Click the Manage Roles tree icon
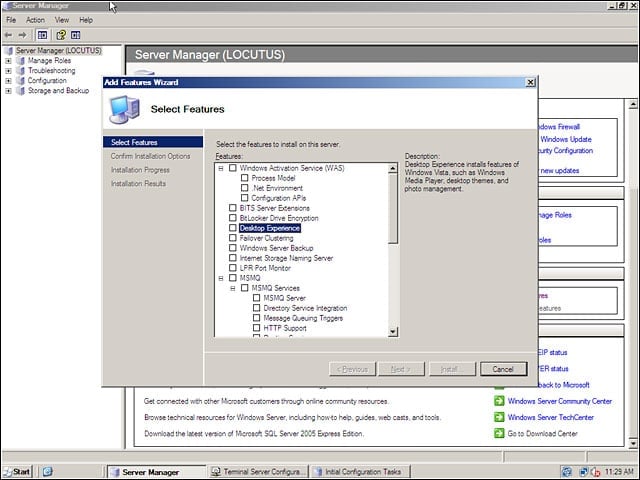Screen dimensions: 640x480 click(x=20, y=60)
